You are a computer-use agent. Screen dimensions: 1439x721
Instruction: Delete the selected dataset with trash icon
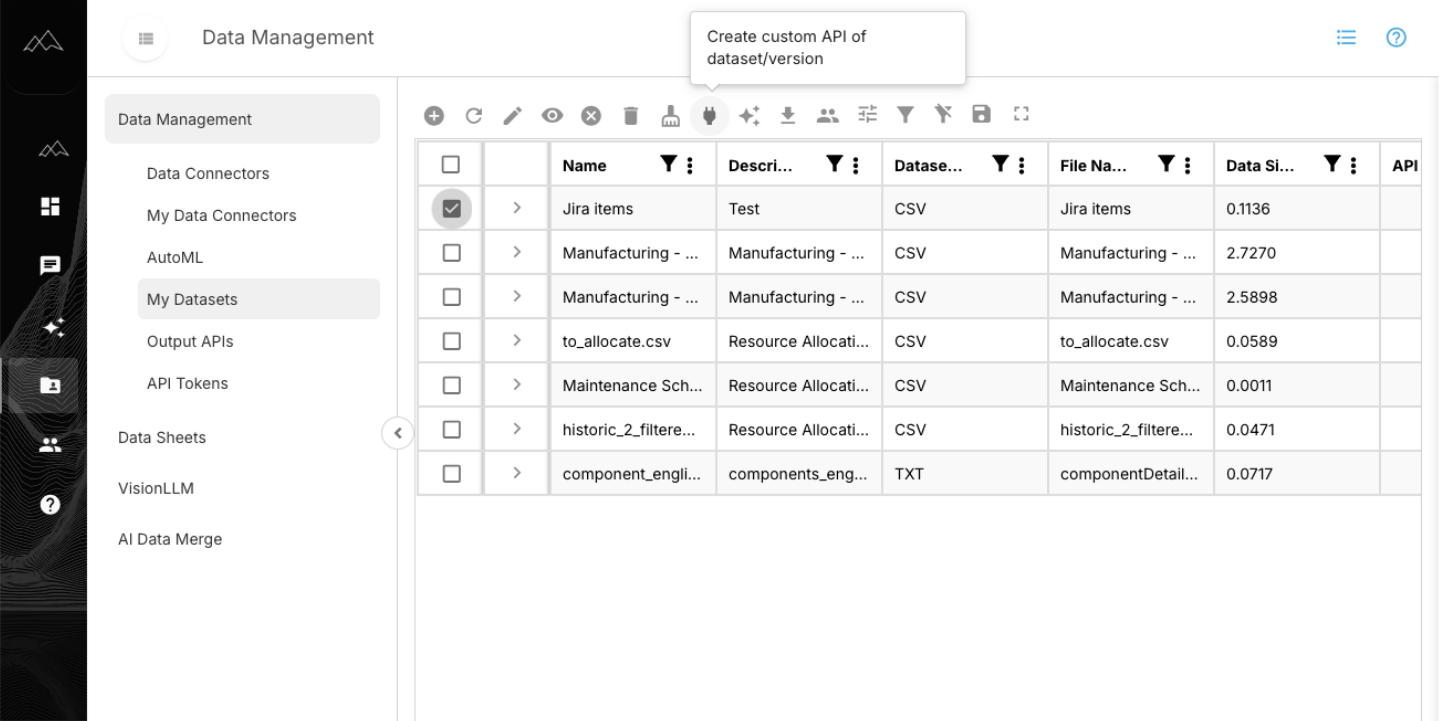[630, 114]
